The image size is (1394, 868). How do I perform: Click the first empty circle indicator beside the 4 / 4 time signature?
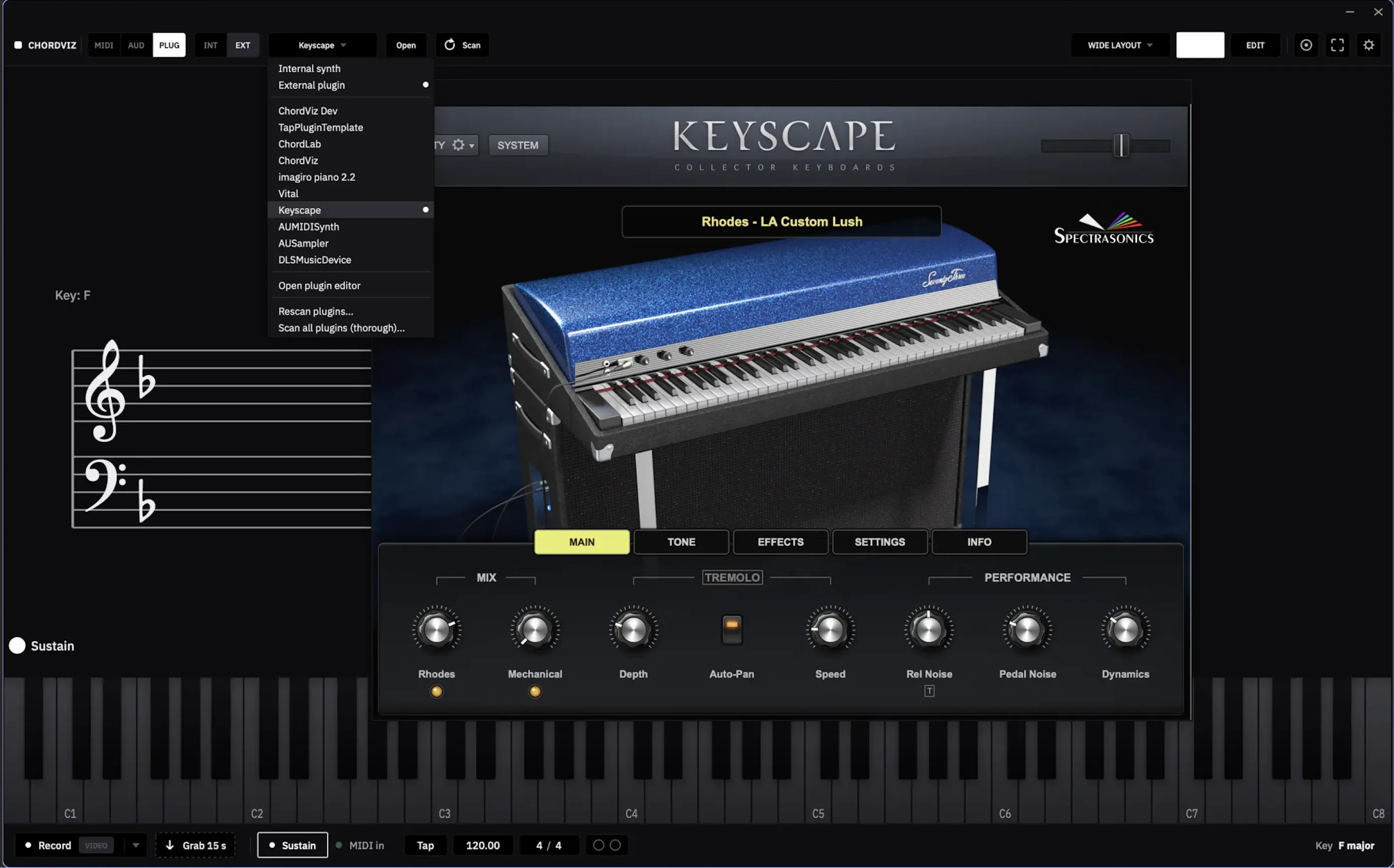point(598,845)
